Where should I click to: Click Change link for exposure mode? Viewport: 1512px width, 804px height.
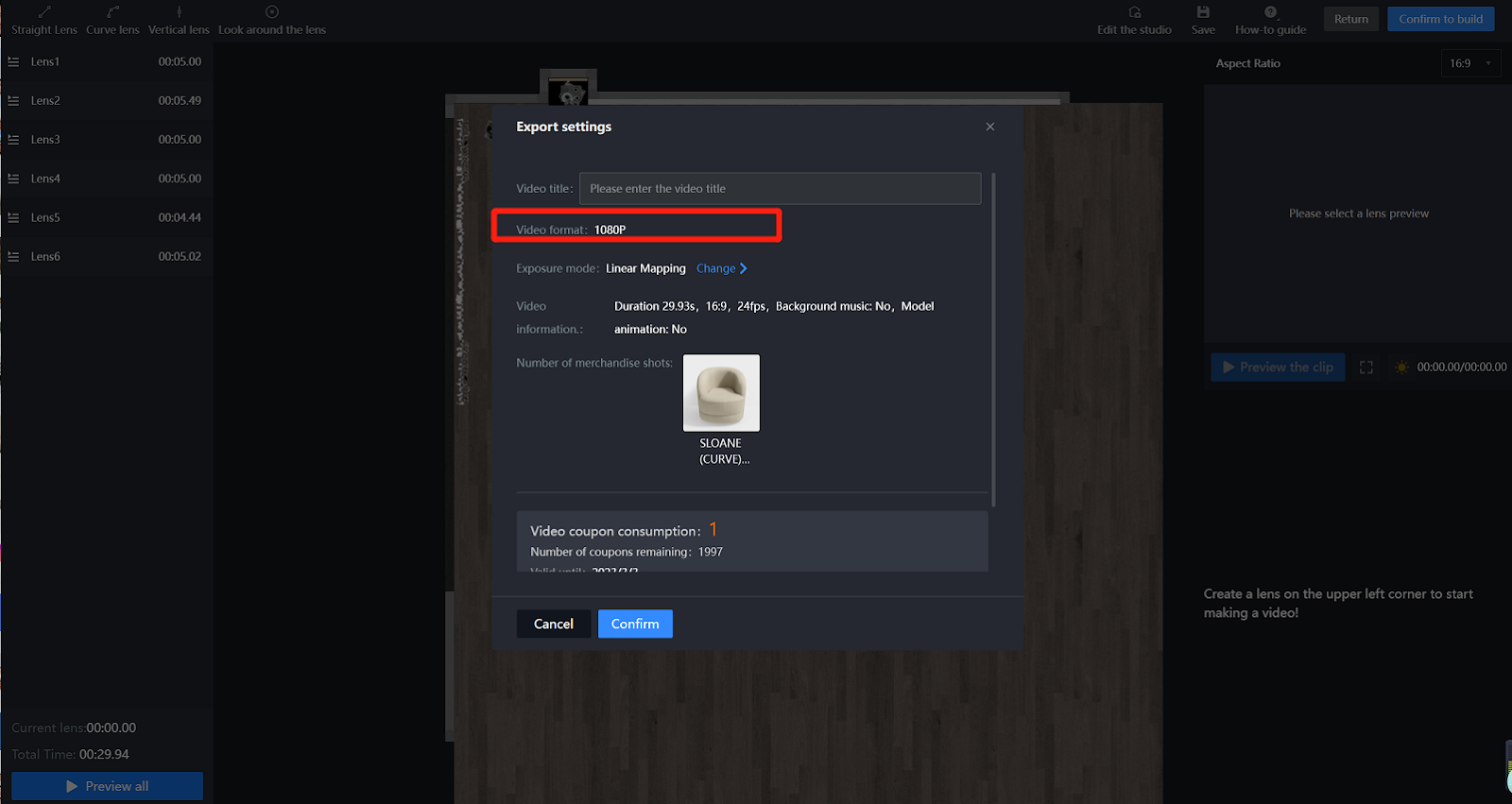715,268
